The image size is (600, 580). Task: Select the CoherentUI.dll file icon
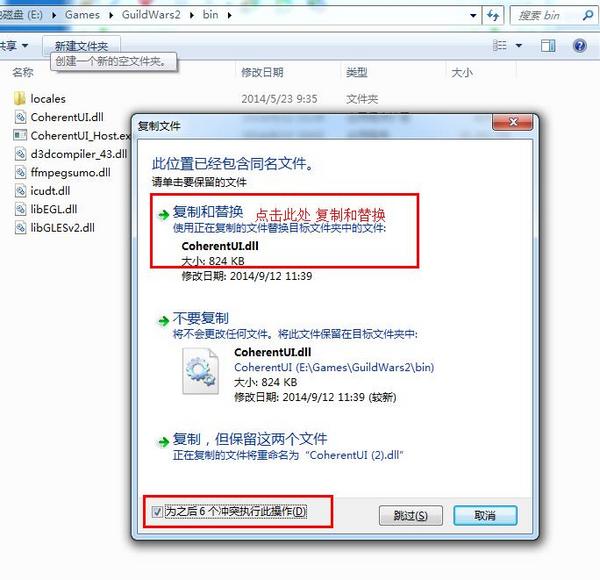tap(20, 117)
